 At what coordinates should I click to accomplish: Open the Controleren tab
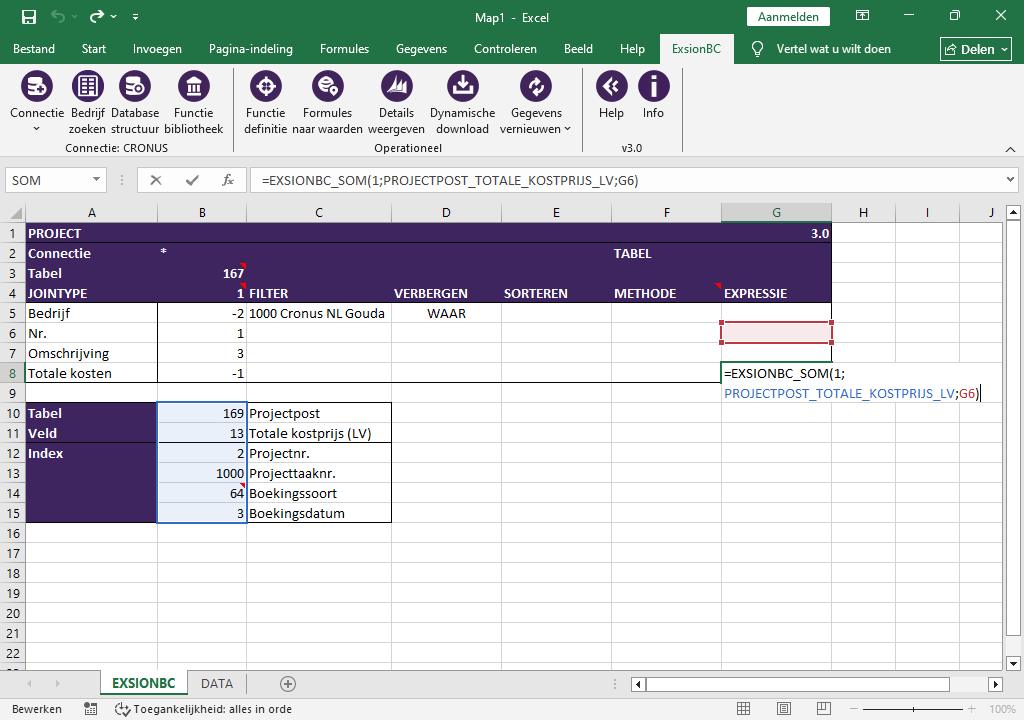[505, 49]
